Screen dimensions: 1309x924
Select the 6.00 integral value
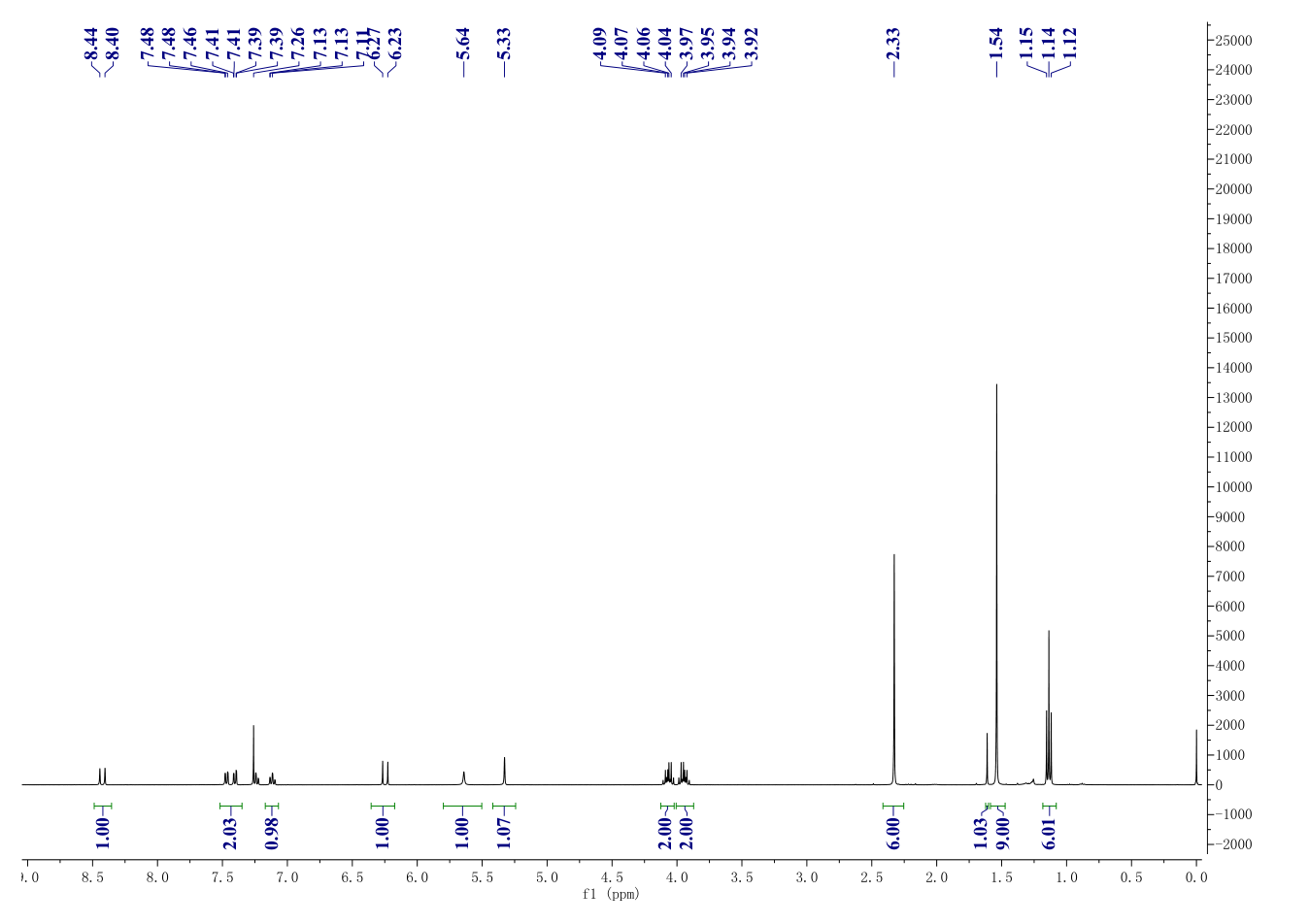[x=893, y=834]
